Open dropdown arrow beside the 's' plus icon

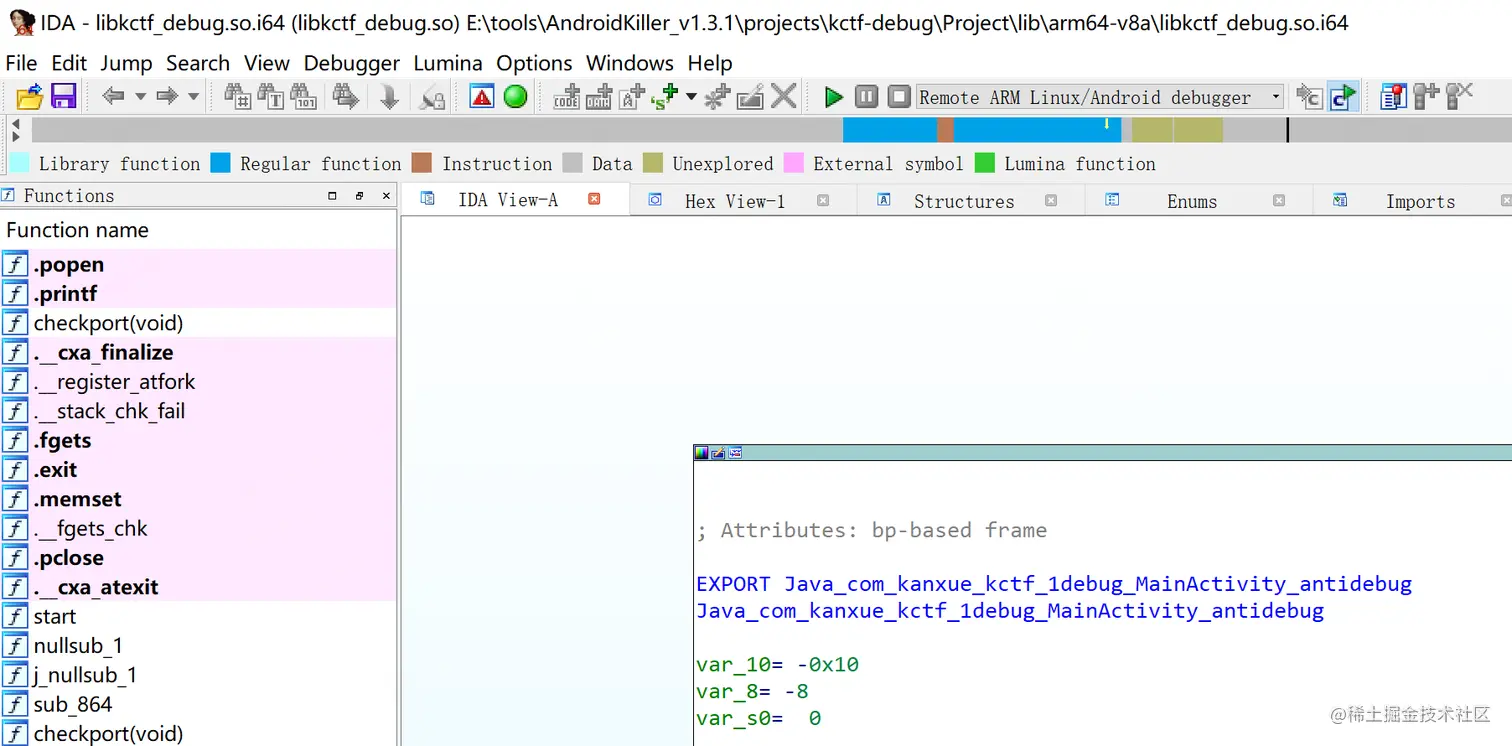point(691,97)
